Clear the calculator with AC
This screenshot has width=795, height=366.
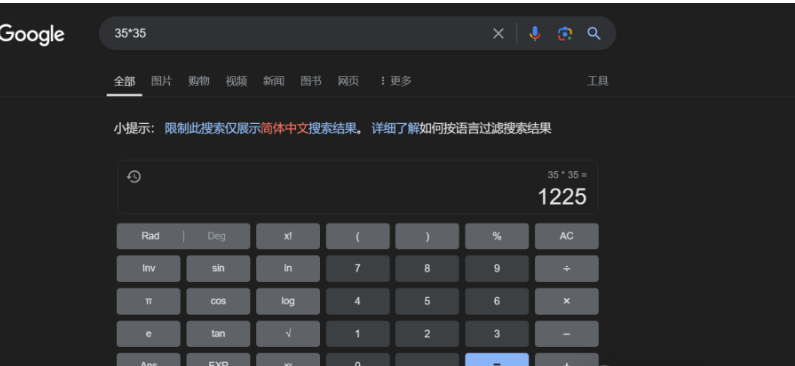pyautogui.click(x=566, y=236)
